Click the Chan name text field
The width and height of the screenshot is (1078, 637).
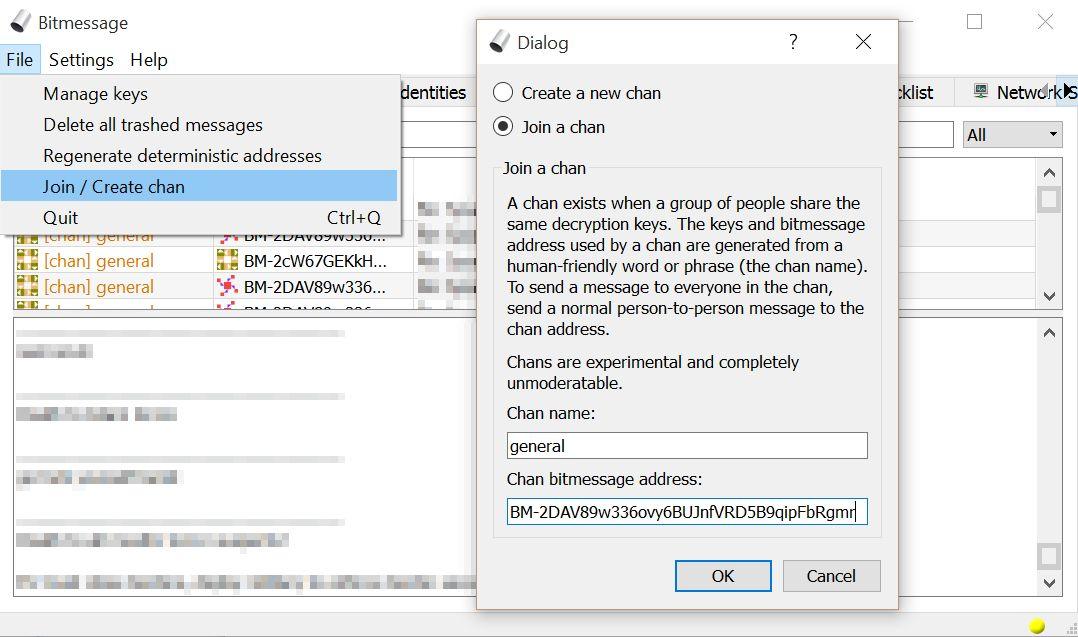coord(687,446)
